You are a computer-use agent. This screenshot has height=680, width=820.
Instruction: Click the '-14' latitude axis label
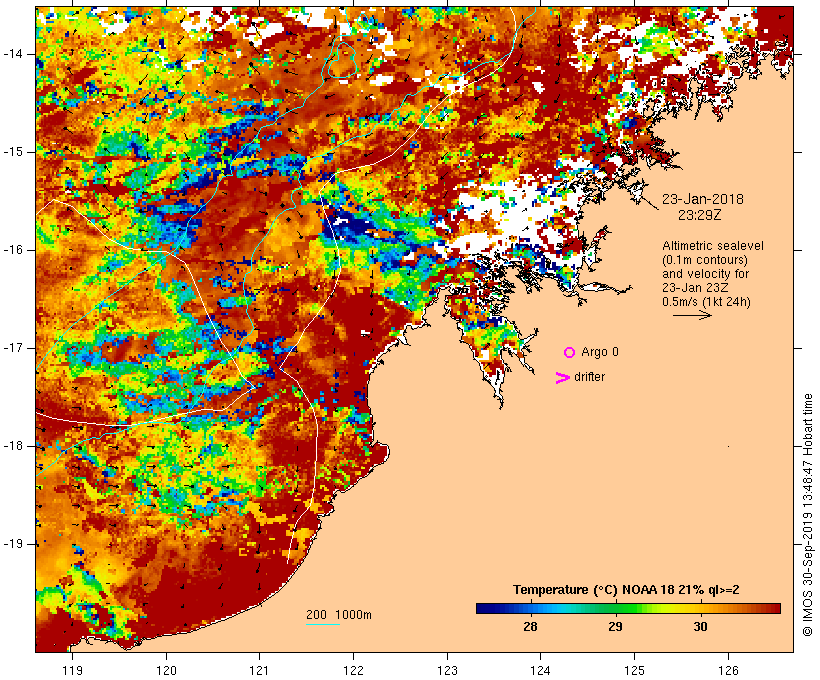coord(13,54)
